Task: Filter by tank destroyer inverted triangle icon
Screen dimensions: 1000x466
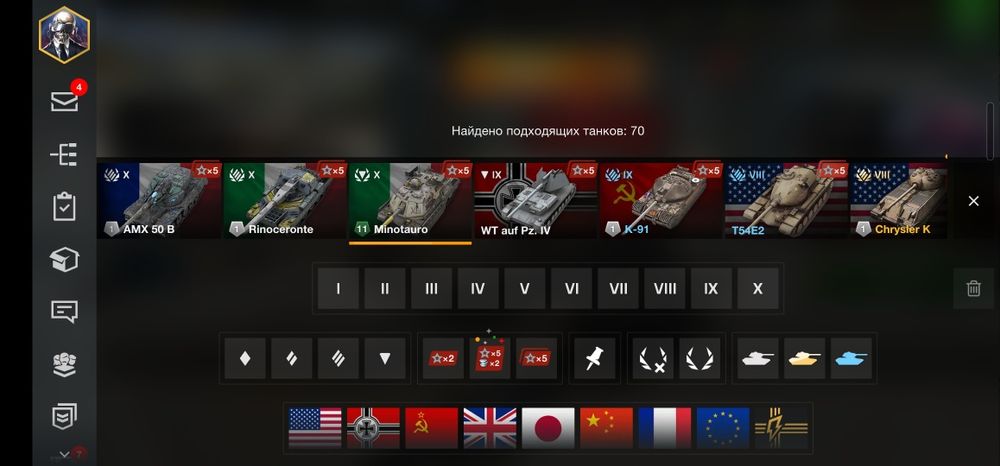Action: coord(385,358)
